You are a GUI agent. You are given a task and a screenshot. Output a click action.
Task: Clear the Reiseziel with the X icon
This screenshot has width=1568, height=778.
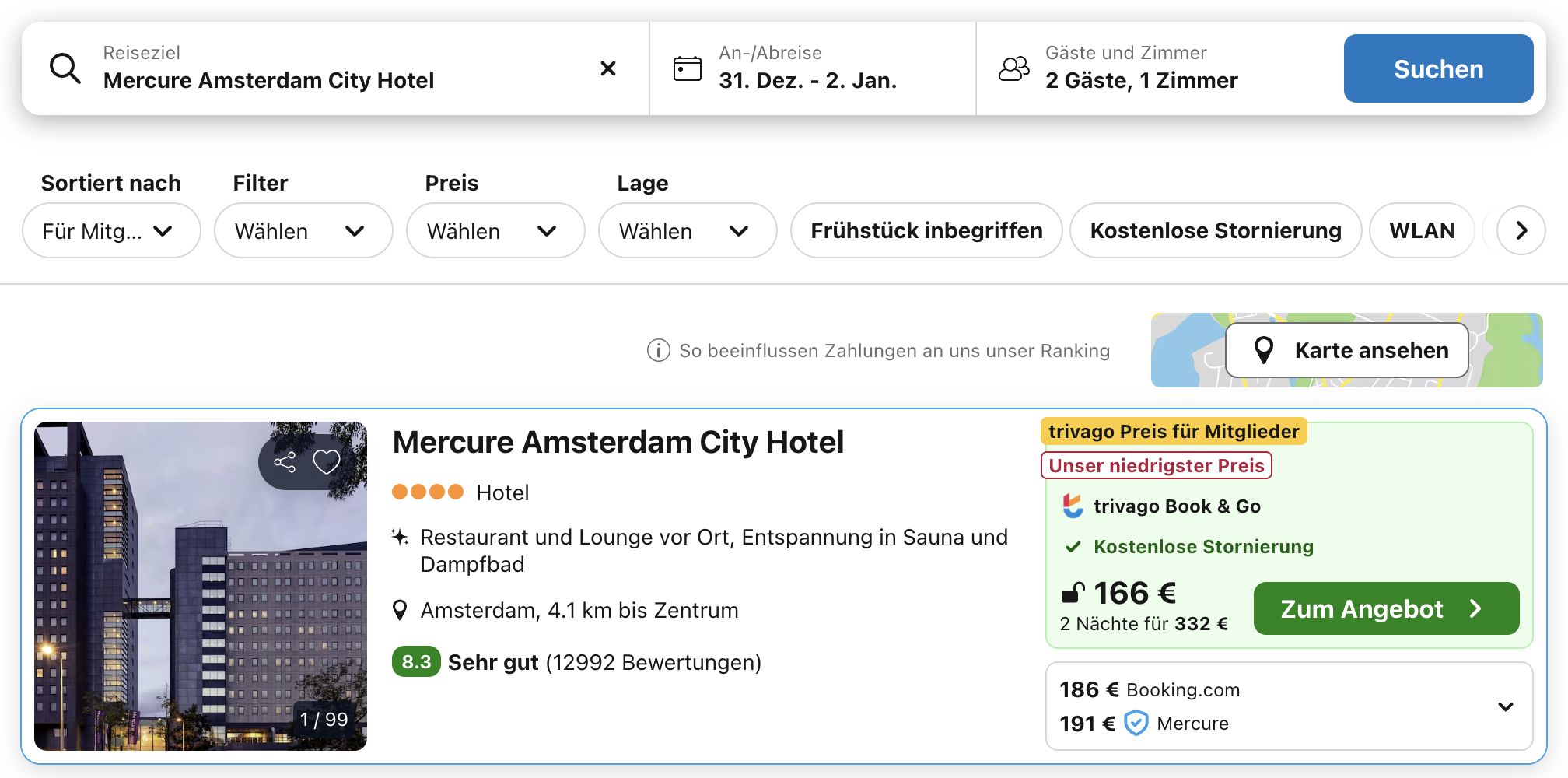608,68
